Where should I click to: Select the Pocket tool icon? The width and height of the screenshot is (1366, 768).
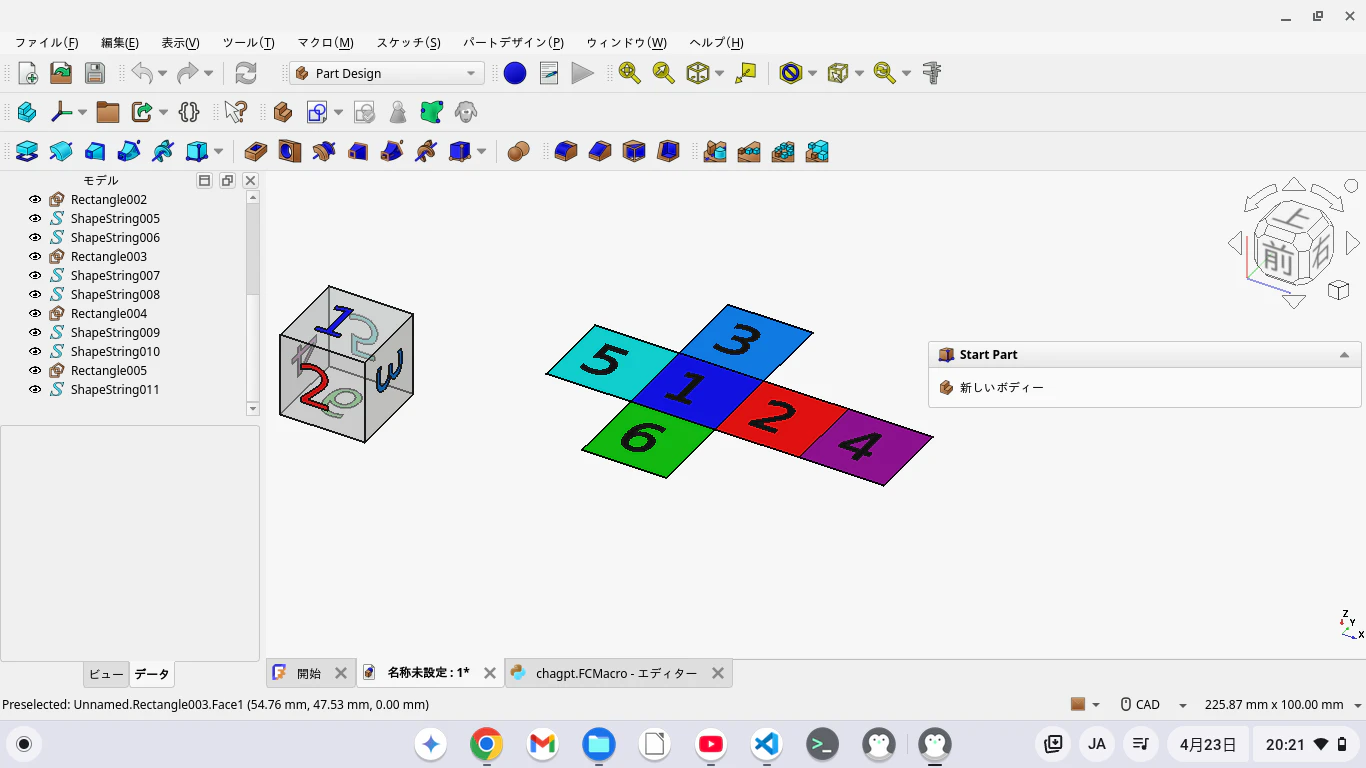point(256,151)
